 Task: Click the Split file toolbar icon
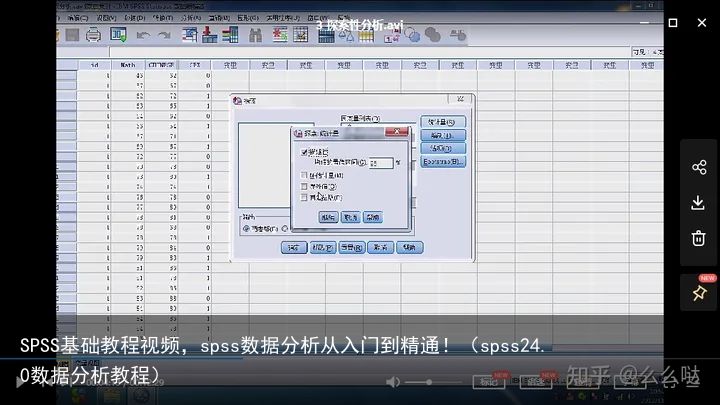point(326,36)
